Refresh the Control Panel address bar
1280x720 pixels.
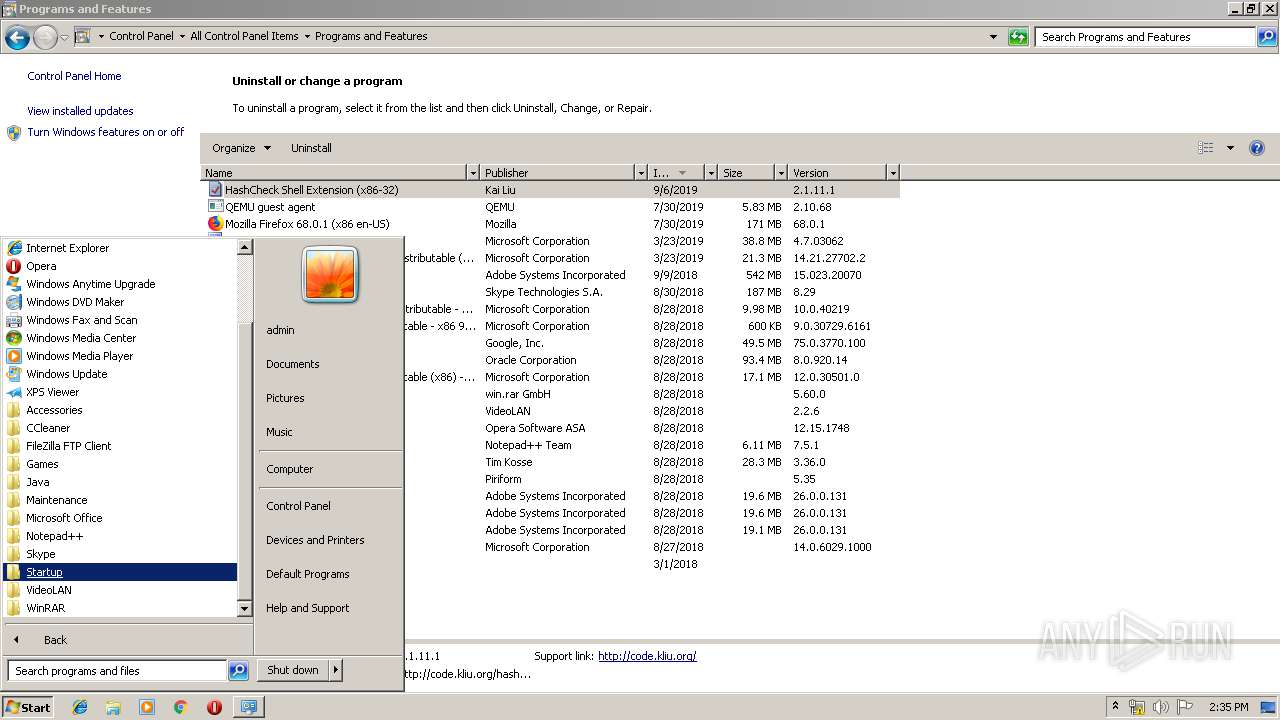(1018, 37)
